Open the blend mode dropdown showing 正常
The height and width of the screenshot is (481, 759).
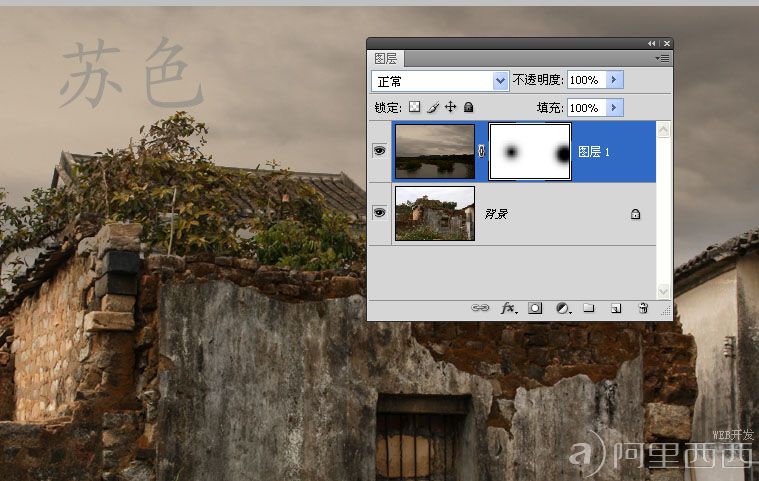point(440,81)
